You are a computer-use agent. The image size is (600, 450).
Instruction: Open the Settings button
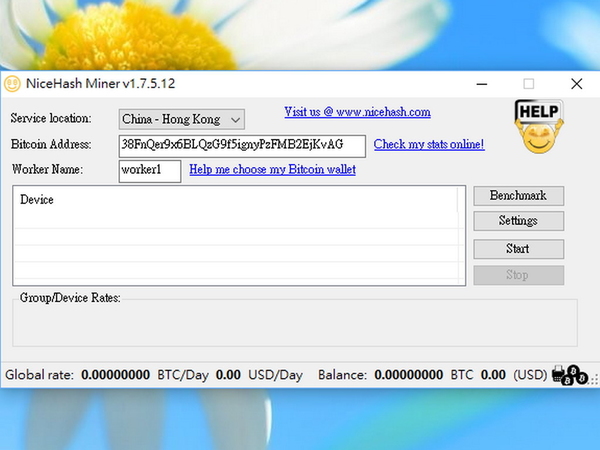click(x=518, y=221)
